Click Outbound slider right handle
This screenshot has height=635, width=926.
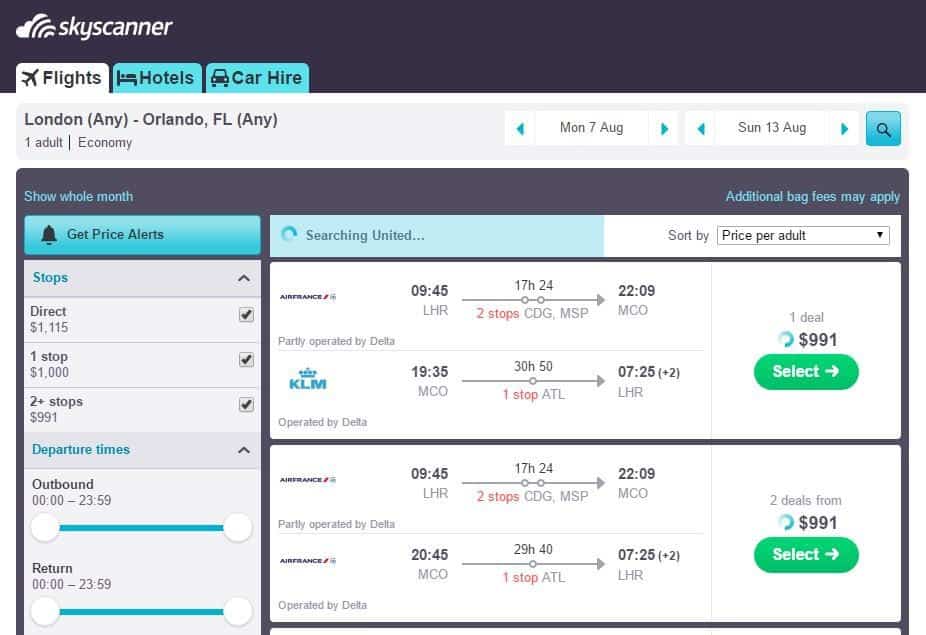coord(238,527)
